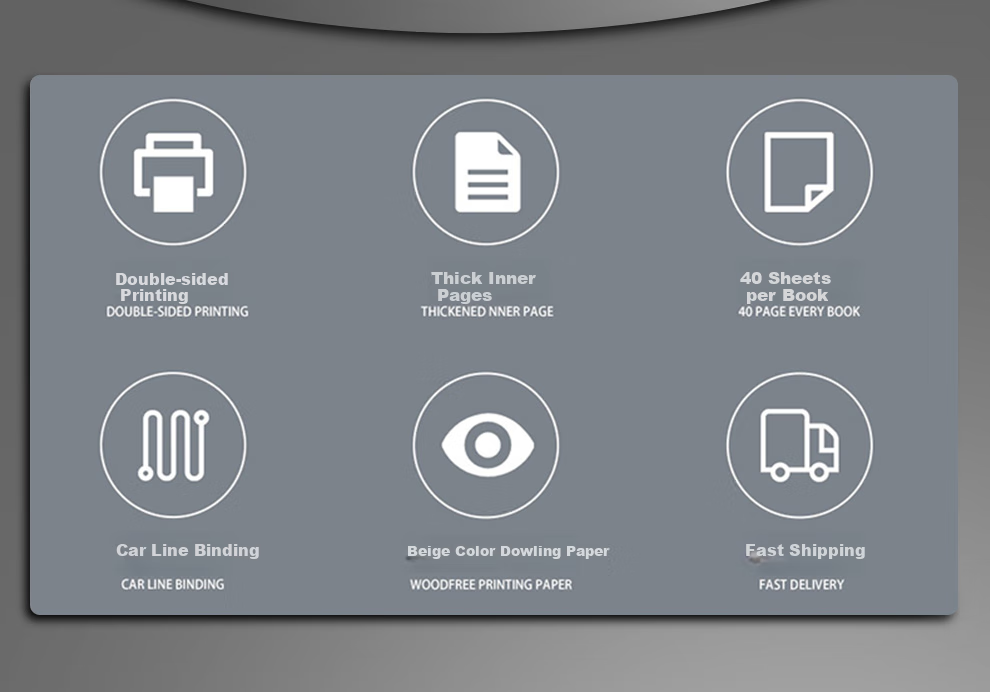Screen dimensions: 990x692
Task: Select the "DOUBLE-SIDED PRINTING" caption
Action: coord(177,312)
